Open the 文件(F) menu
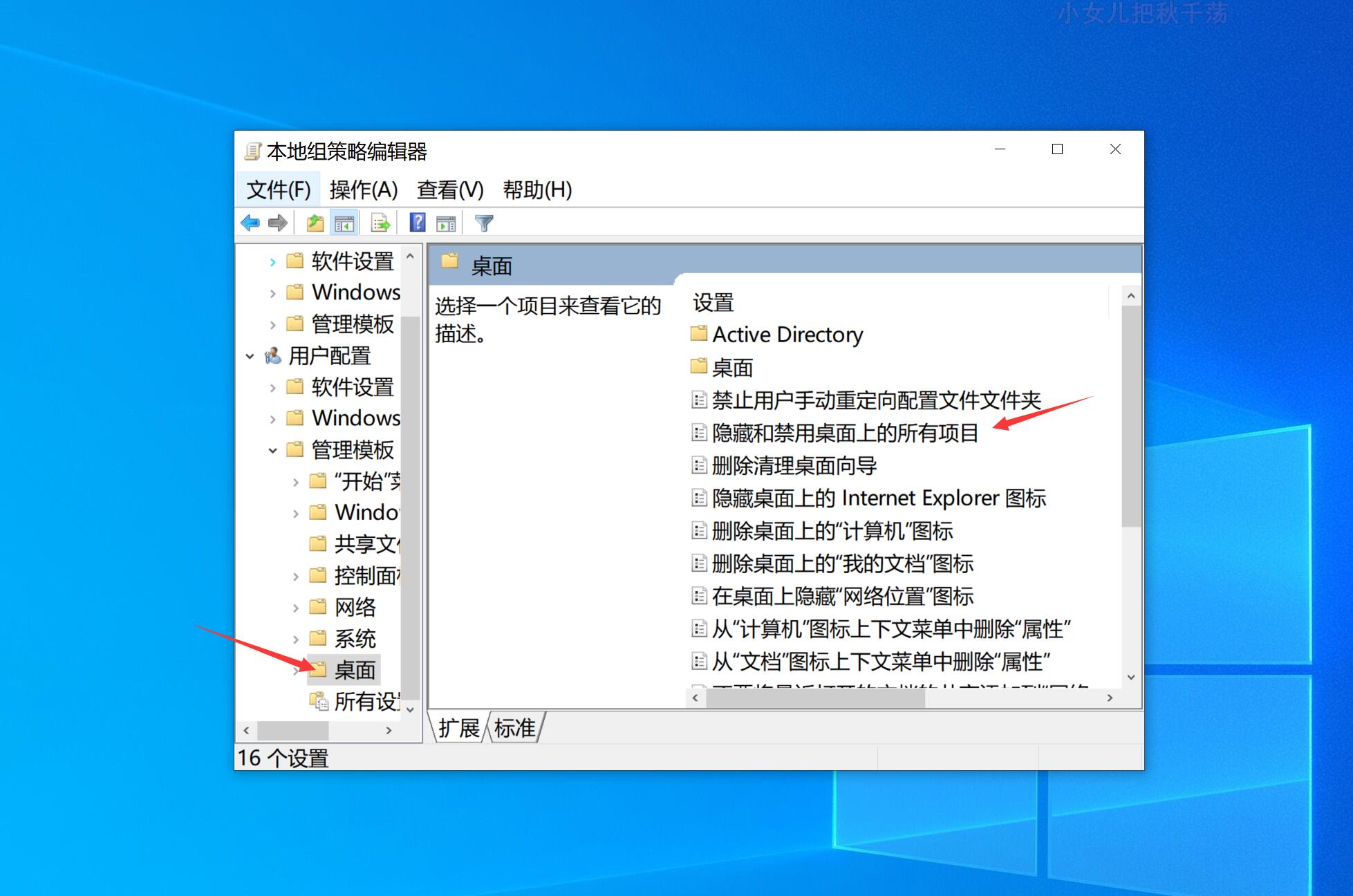This screenshot has width=1353, height=896. (x=279, y=189)
